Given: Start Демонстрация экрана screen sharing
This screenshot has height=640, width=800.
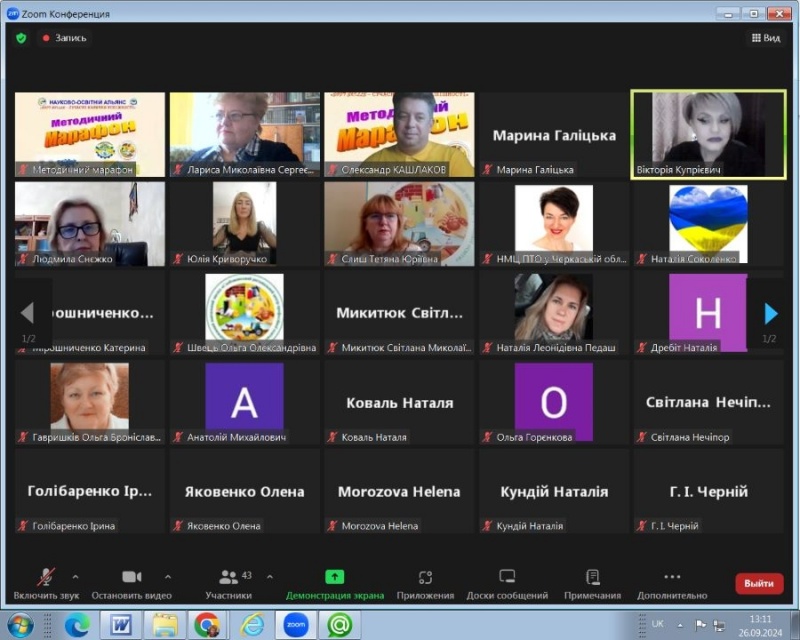Looking at the screenshot, I should point(334,583).
